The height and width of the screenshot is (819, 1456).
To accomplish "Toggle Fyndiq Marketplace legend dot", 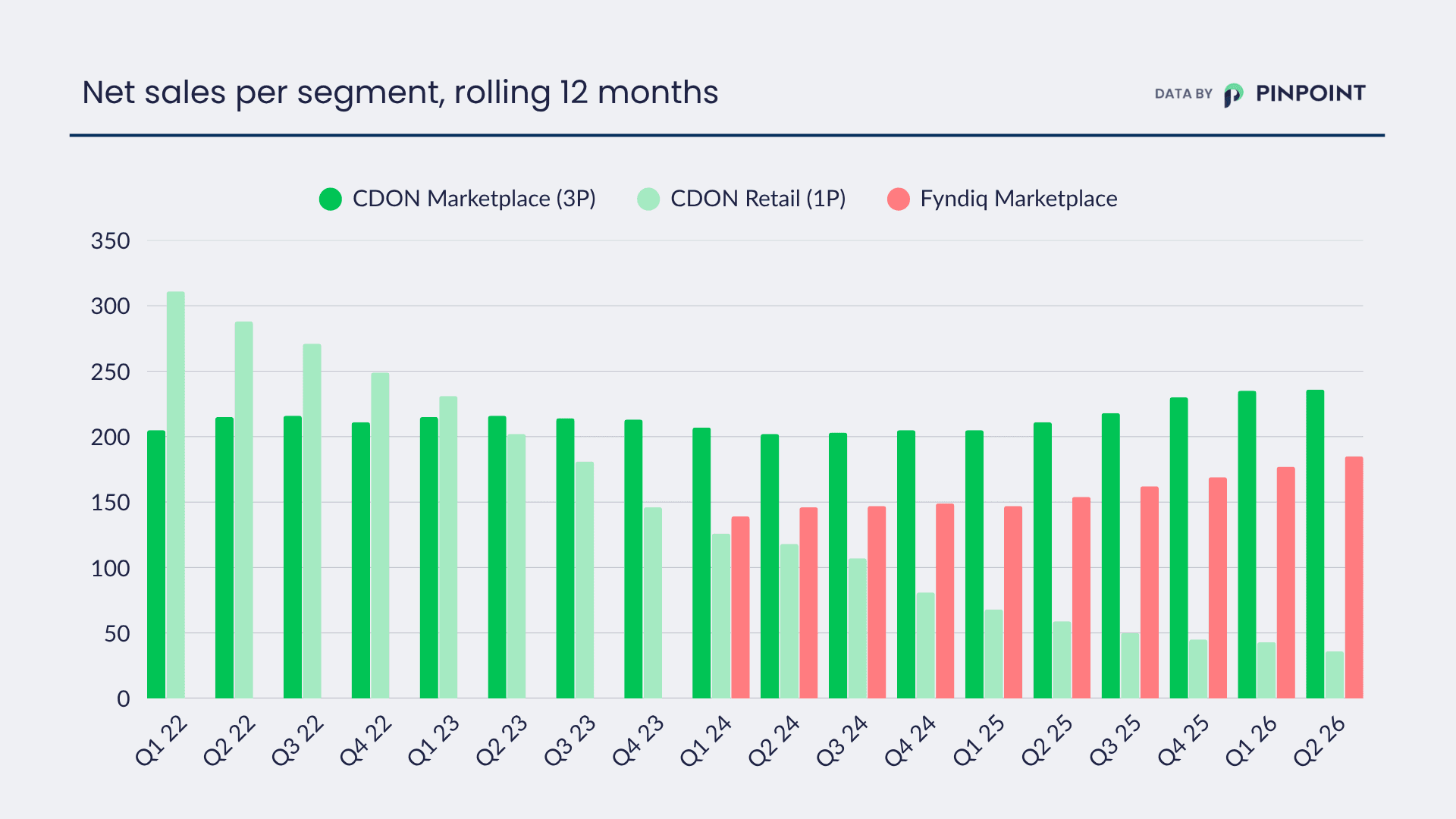I will point(899,199).
